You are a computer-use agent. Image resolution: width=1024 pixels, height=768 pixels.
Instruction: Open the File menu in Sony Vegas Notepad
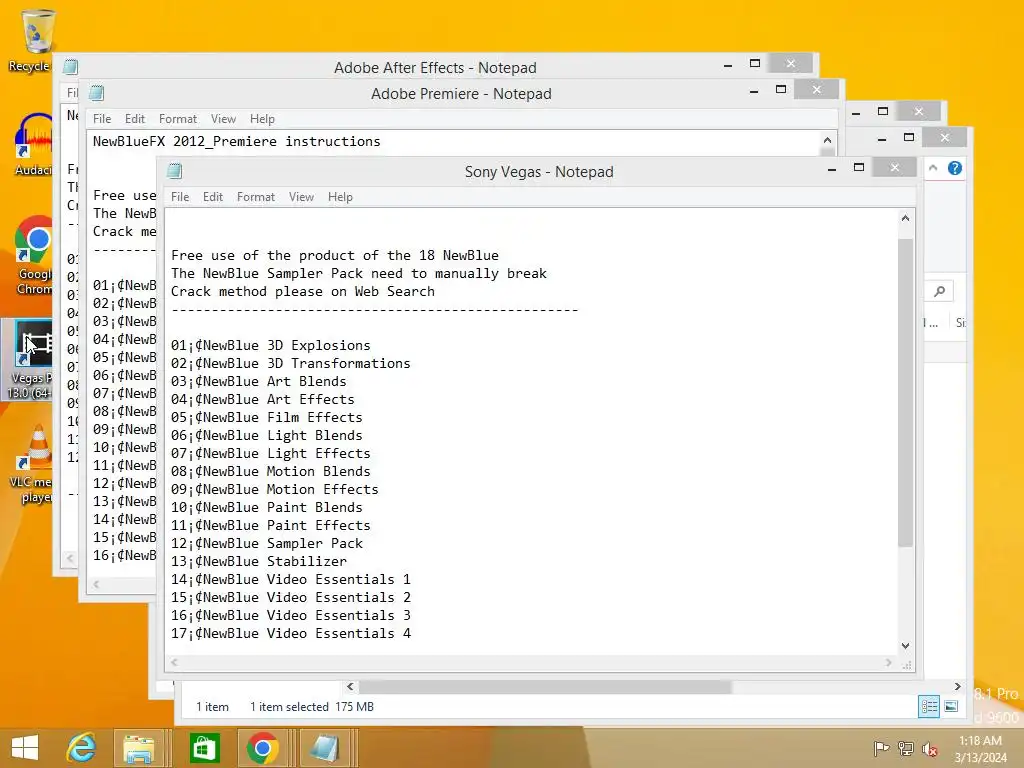pos(180,197)
